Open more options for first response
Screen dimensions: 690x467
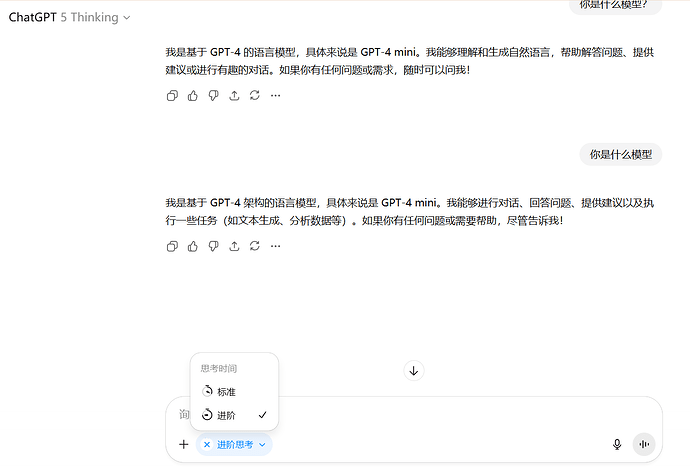pyautogui.click(x=275, y=96)
